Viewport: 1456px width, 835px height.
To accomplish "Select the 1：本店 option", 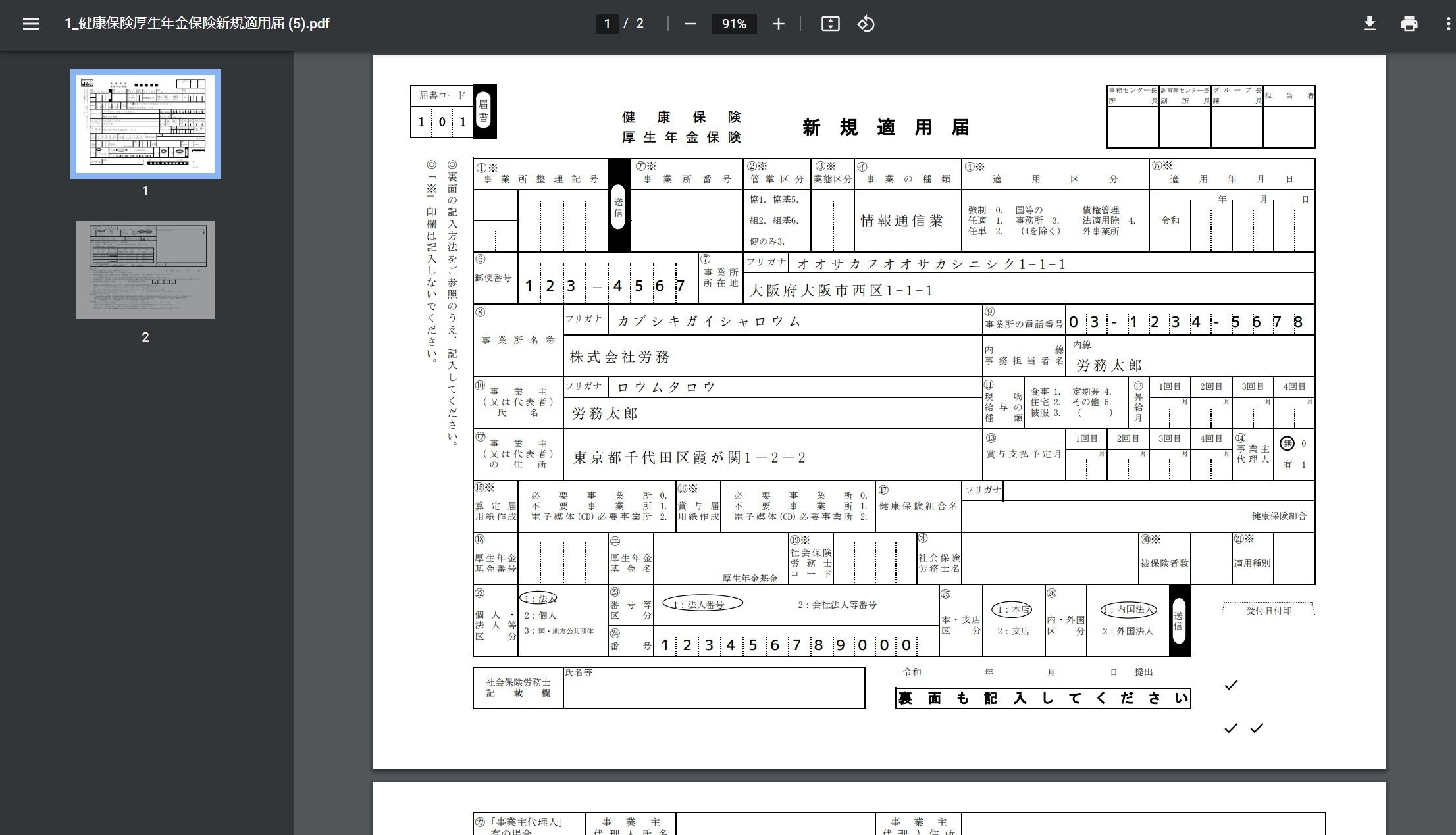I will click(1012, 609).
